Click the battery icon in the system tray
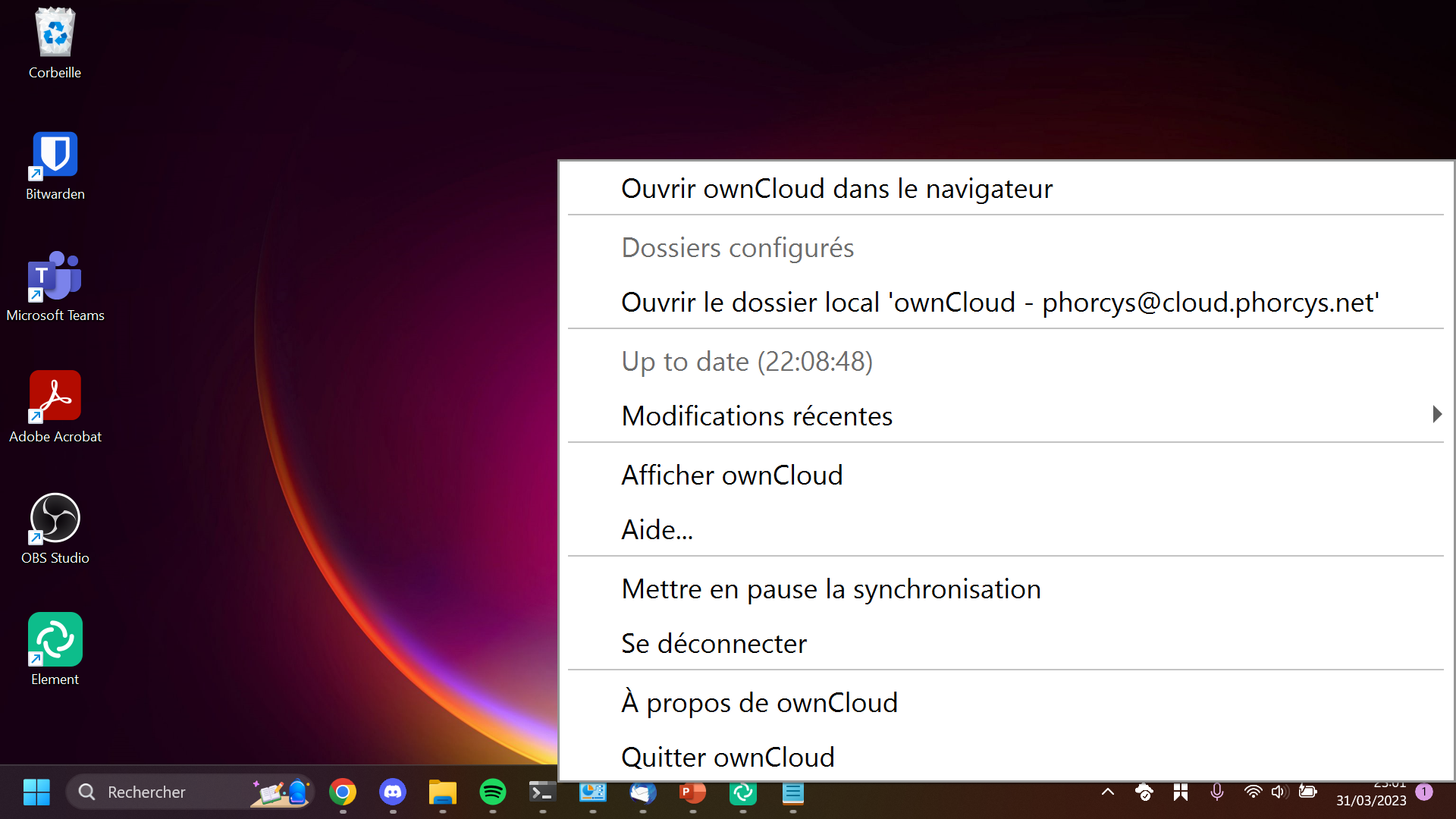 coord(1308,792)
